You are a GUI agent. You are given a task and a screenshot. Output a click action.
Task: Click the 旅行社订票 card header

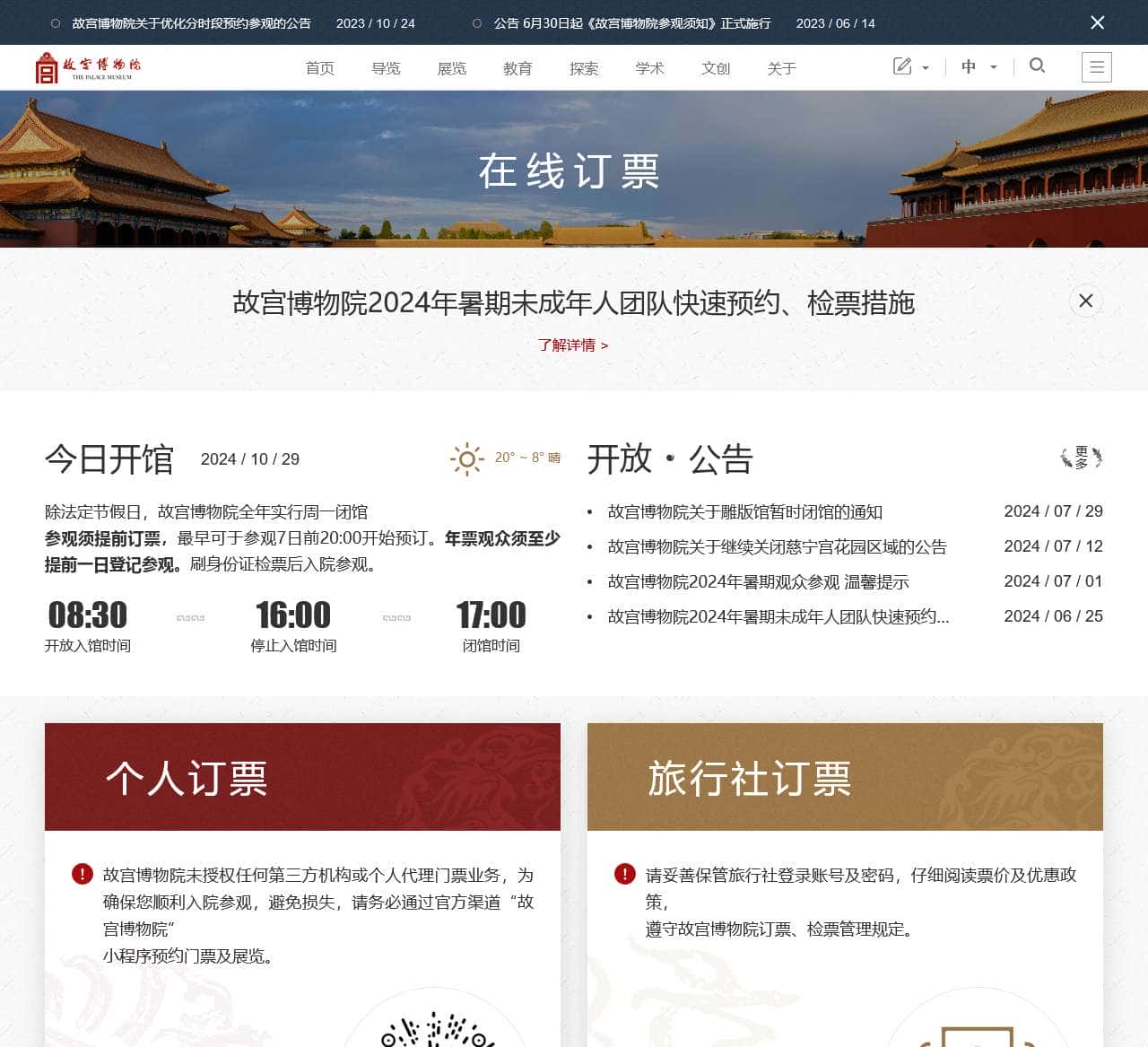point(845,777)
